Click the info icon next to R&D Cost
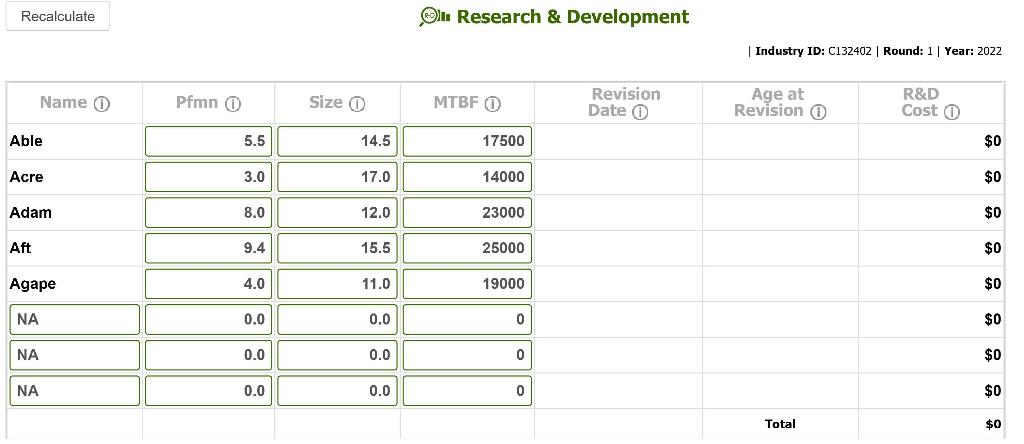 point(952,112)
